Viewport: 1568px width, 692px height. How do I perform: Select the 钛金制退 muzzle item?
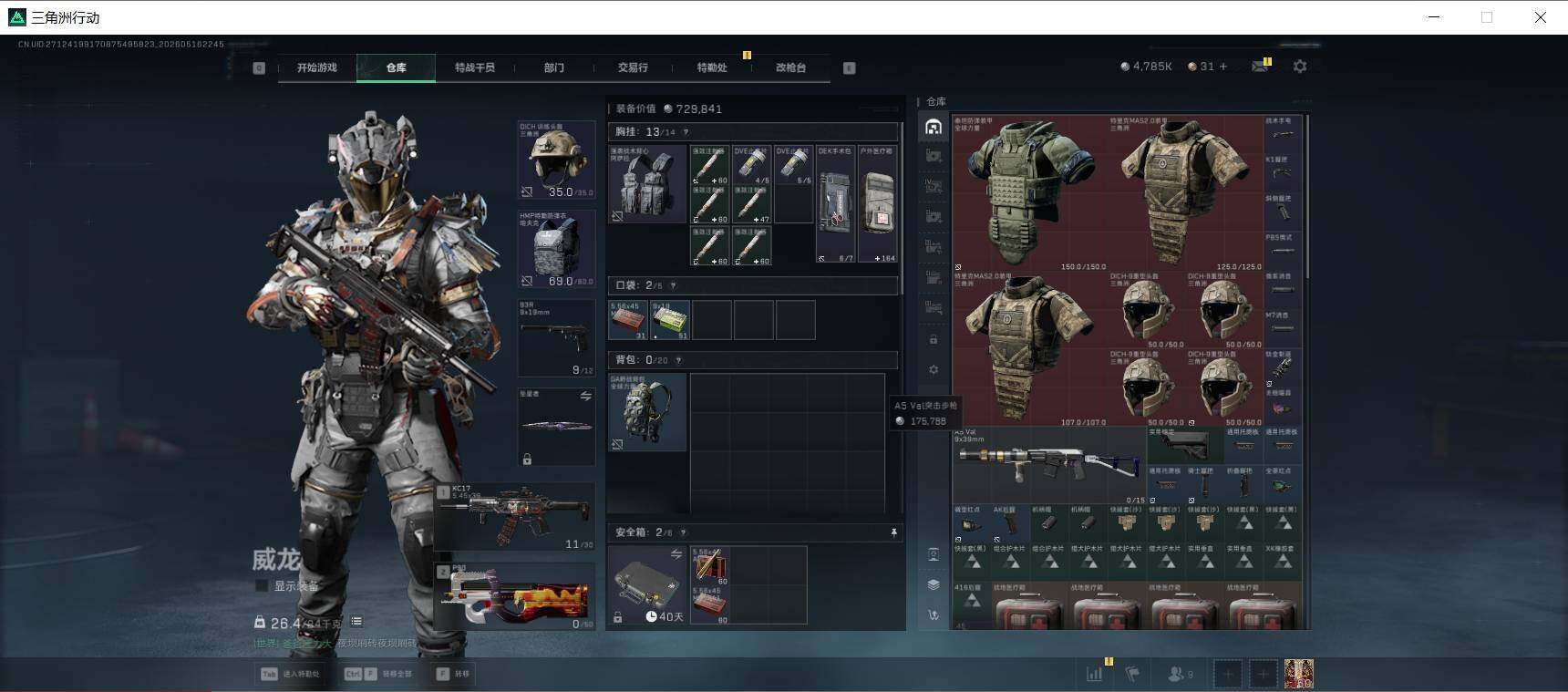point(1282,368)
